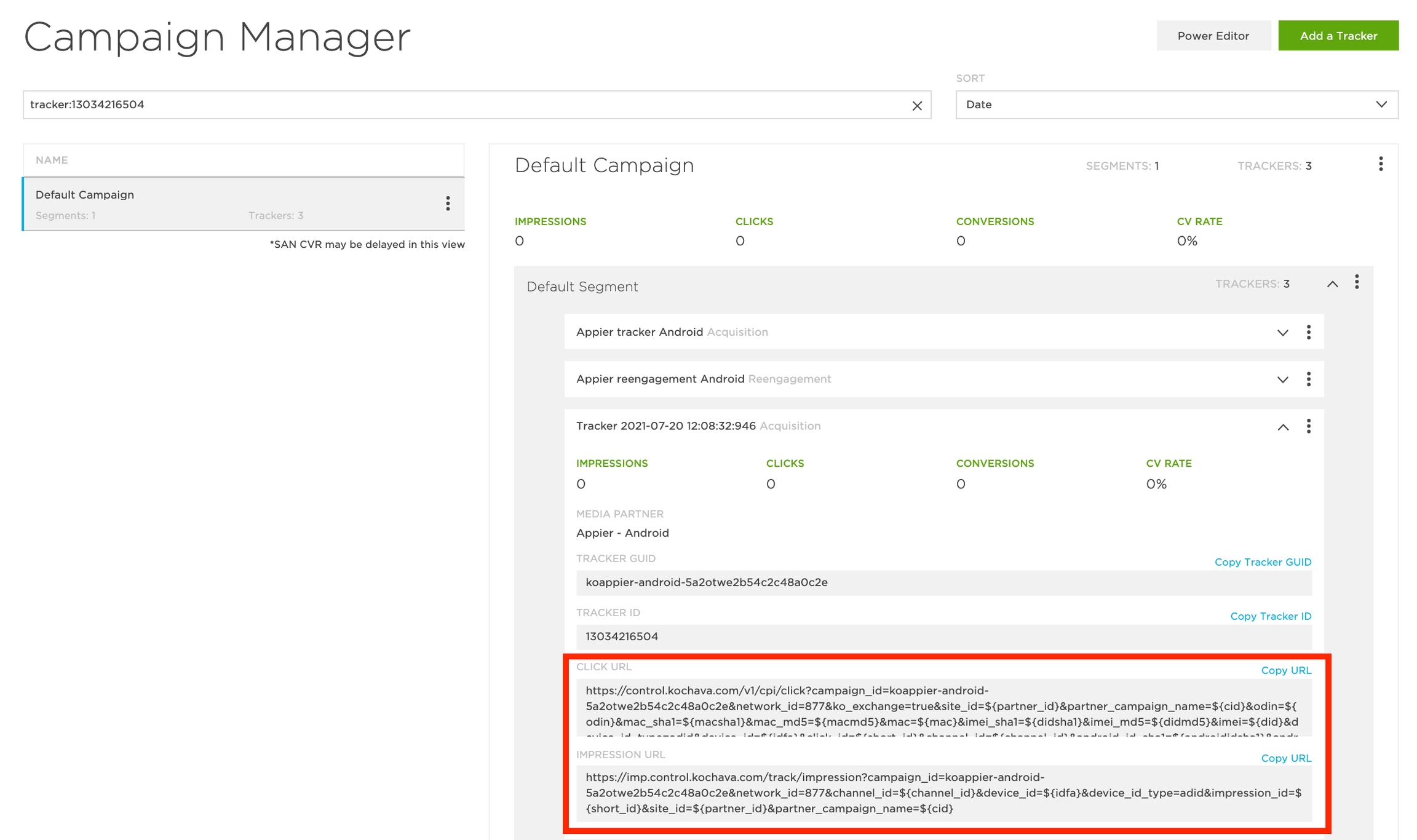1417x840 pixels.
Task: Open kebab menu for Default Campaign list row
Action: pyautogui.click(x=448, y=204)
